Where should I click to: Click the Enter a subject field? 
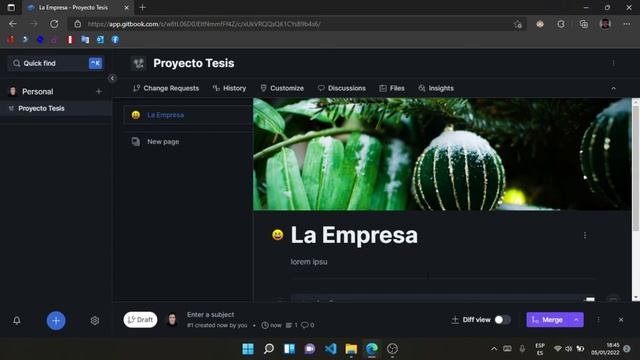click(x=211, y=314)
